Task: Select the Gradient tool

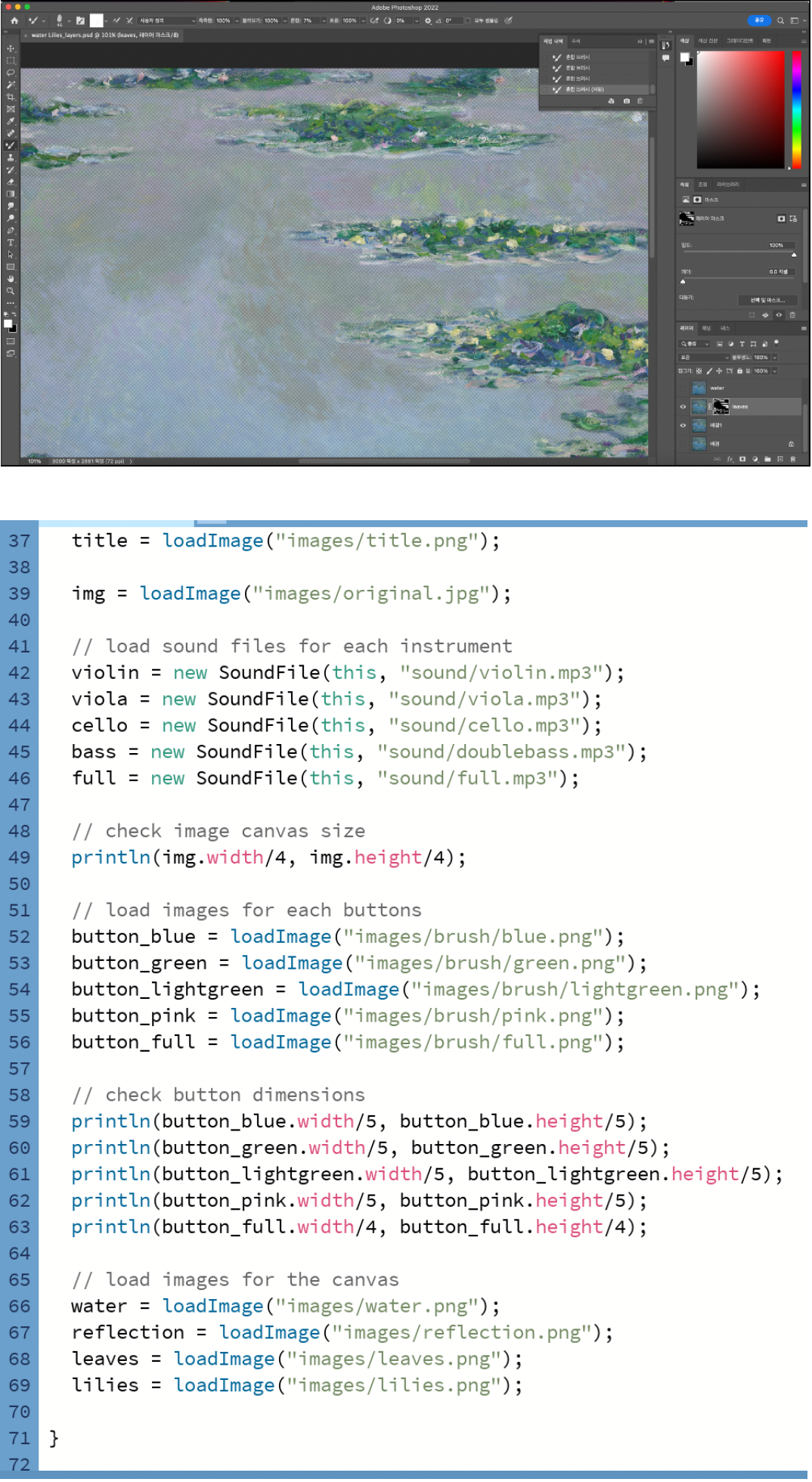Action: coord(11,194)
